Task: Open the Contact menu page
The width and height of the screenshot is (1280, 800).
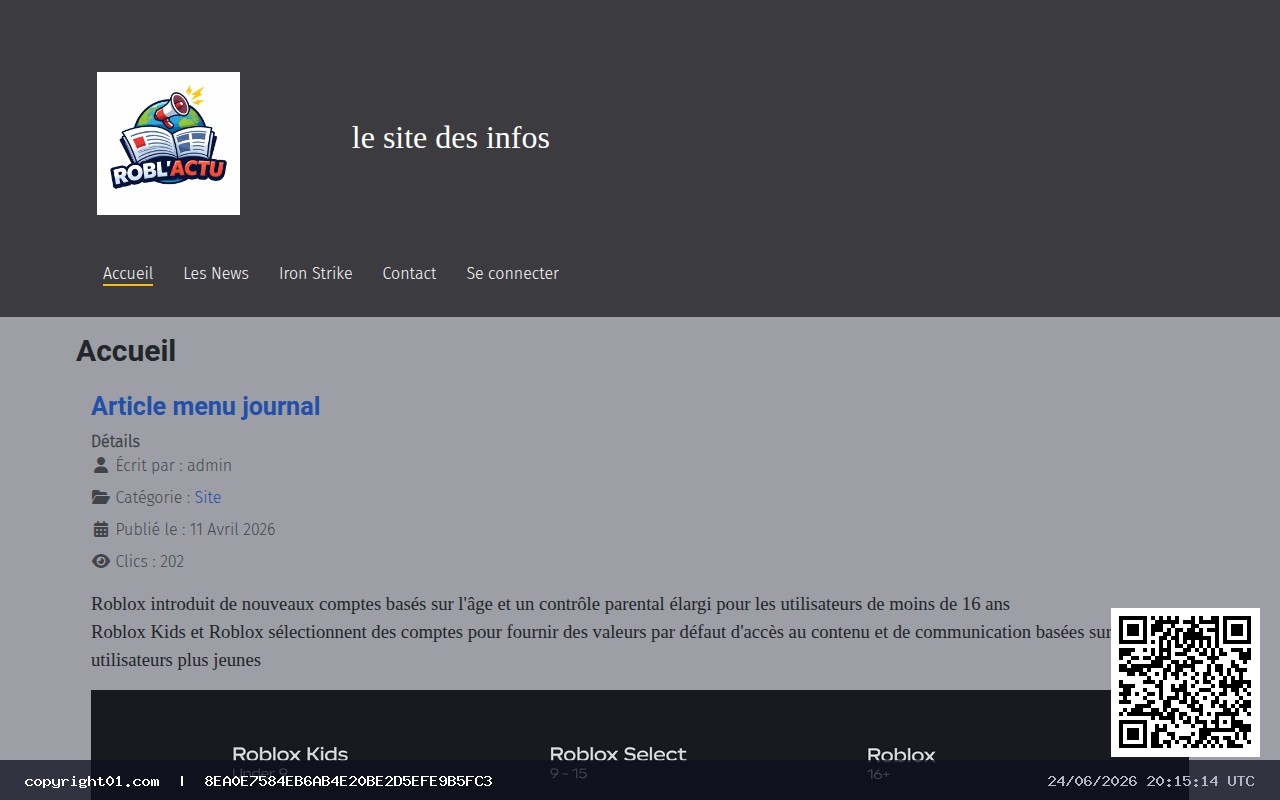Action: 409,273
